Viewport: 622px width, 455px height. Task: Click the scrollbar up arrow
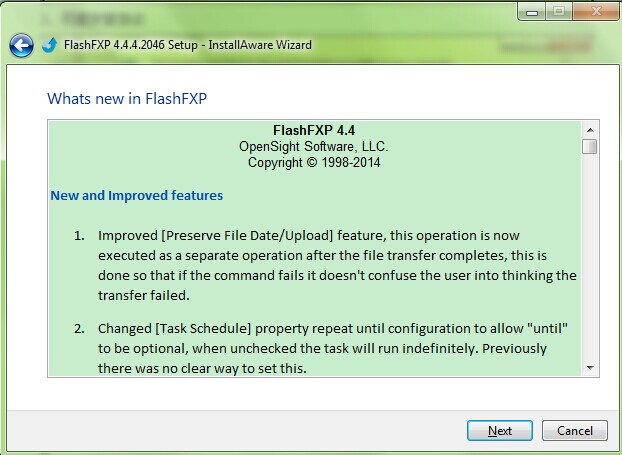[590, 130]
